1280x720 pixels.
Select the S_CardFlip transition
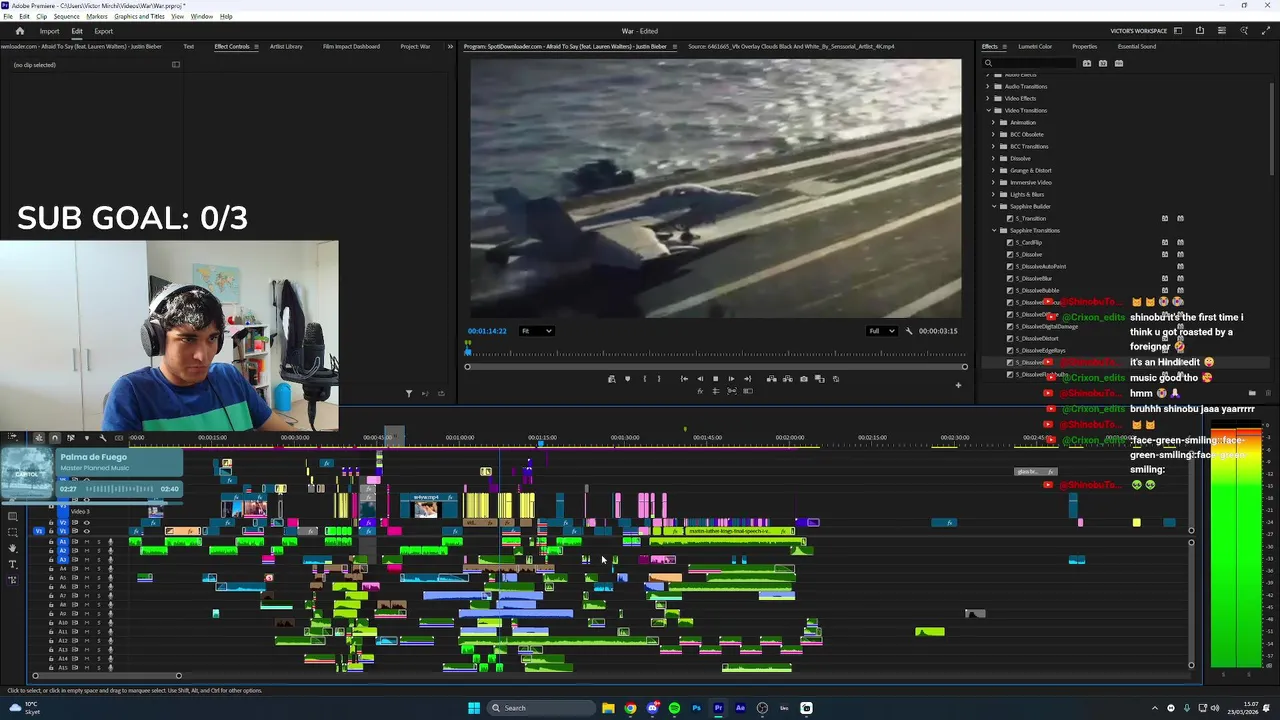pos(1029,242)
